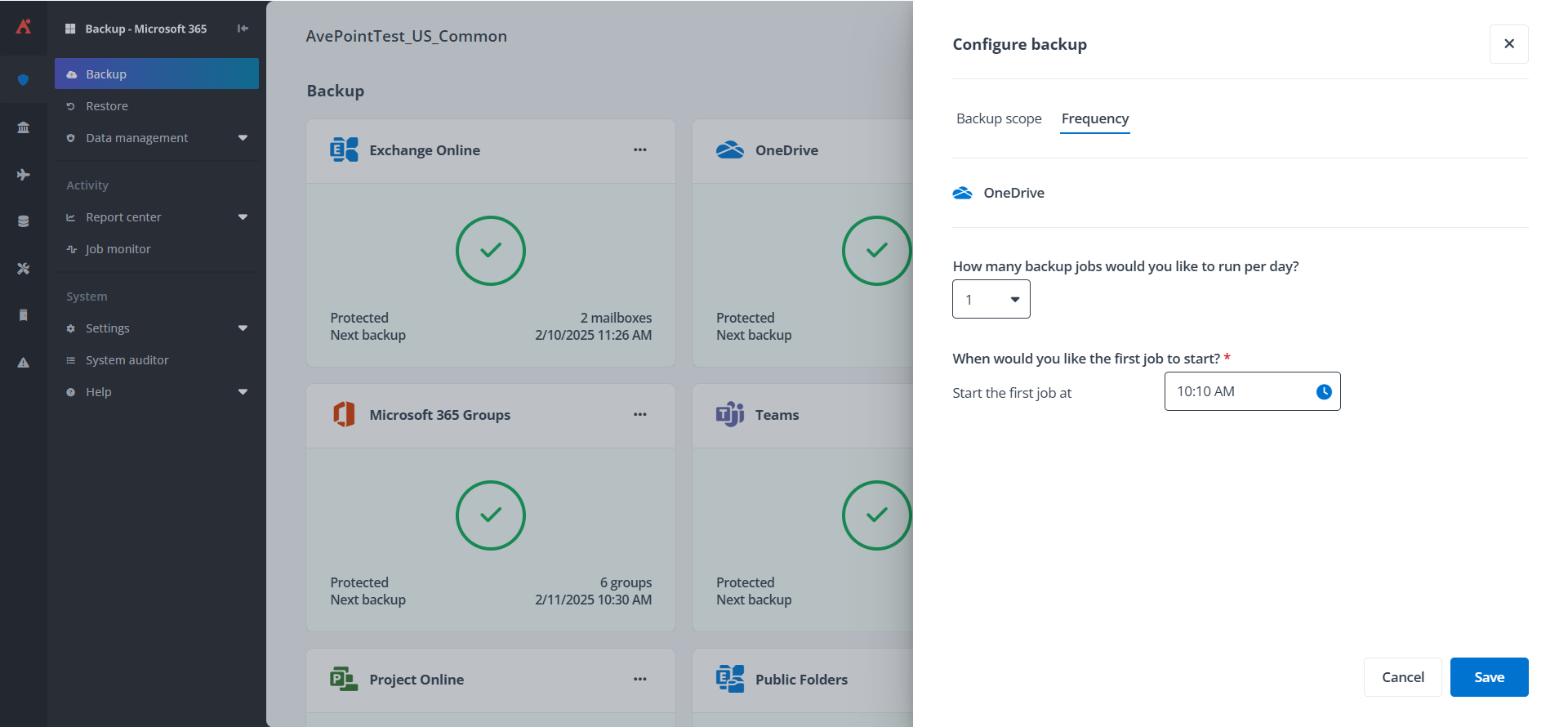The height and width of the screenshot is (727, 1568).
Task: Click '6 groups' text on Groups card
Action: click(626, 582)
